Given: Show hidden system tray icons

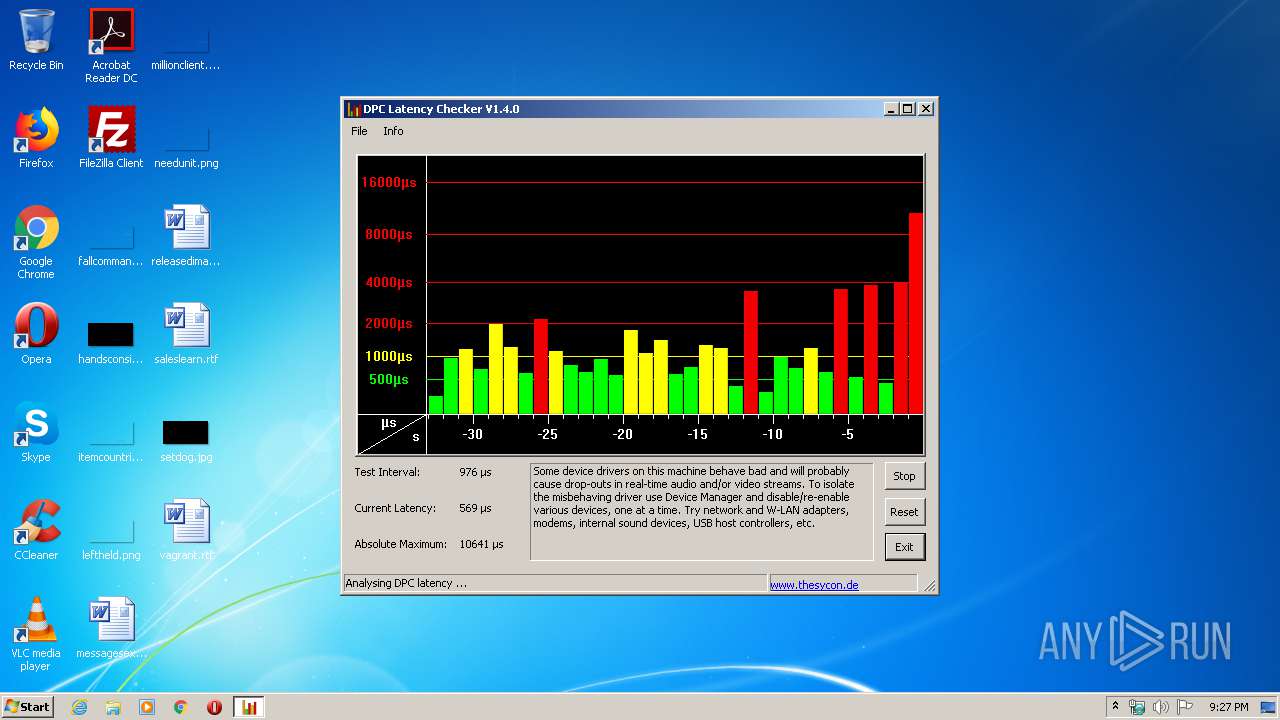Looking at the screenshot, I should click(x=1115, y=707).
